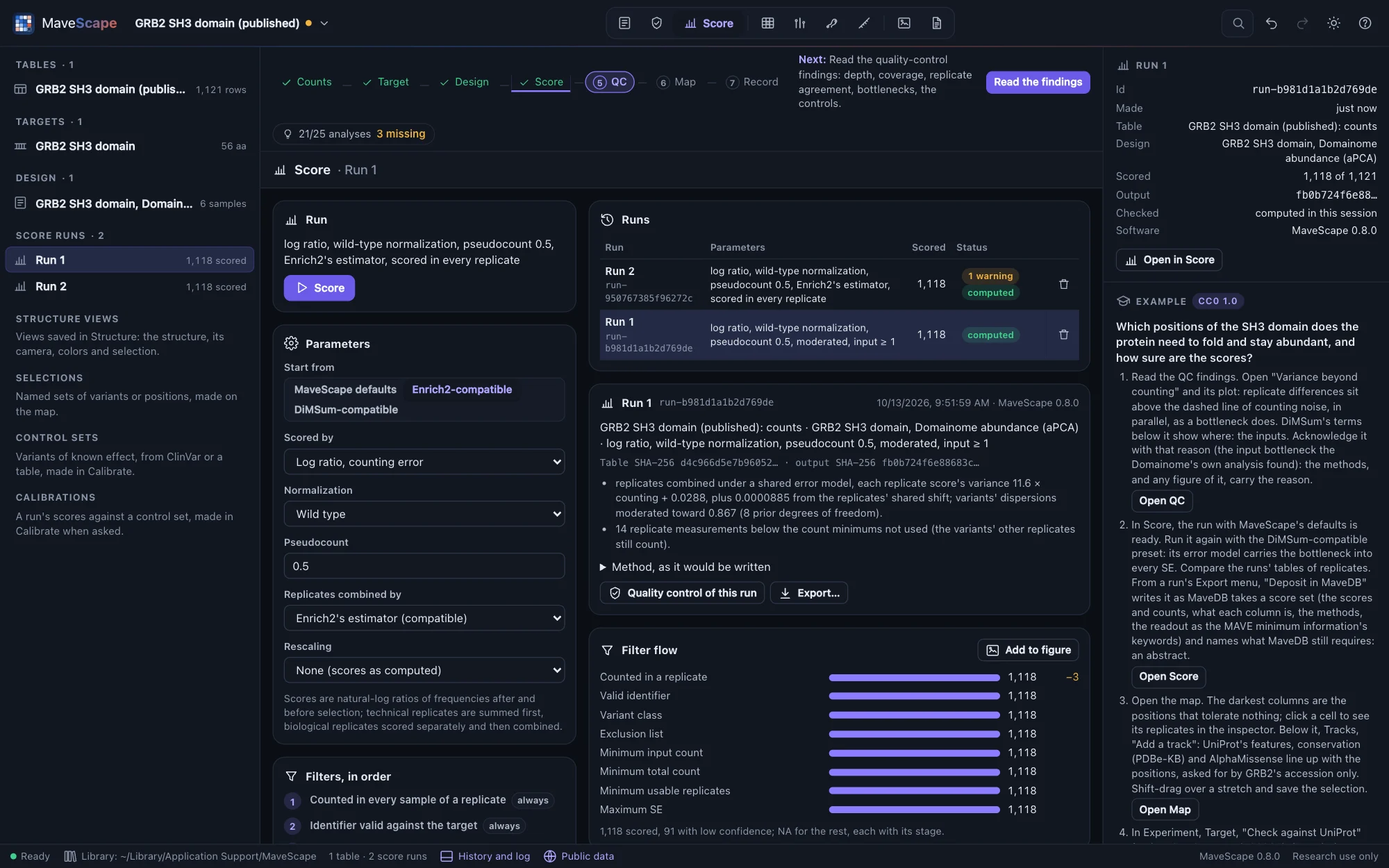Viewport: 1389px width, 868px height.
Task: Click Add to figure in Filter flow
Action: pyautogui.click(x=1028, y=650)
